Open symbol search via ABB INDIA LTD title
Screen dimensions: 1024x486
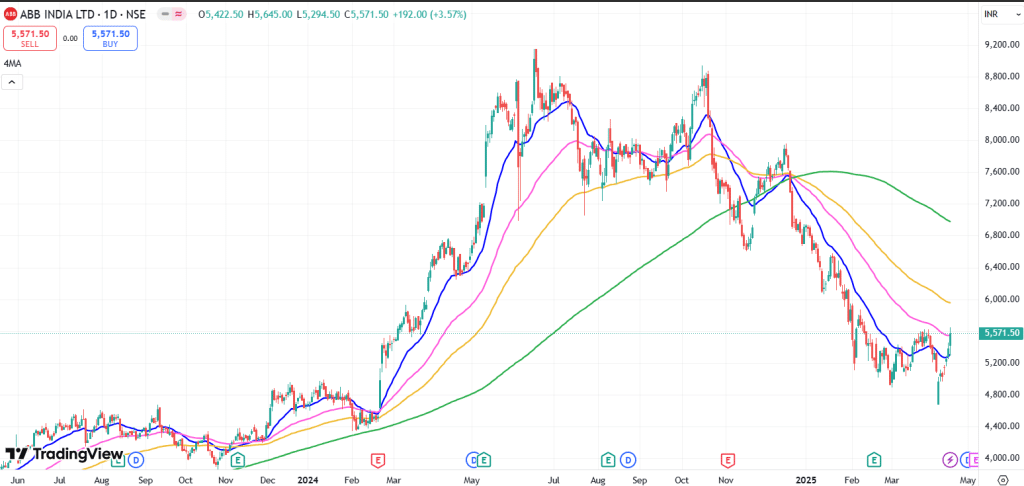click(84, 14)
